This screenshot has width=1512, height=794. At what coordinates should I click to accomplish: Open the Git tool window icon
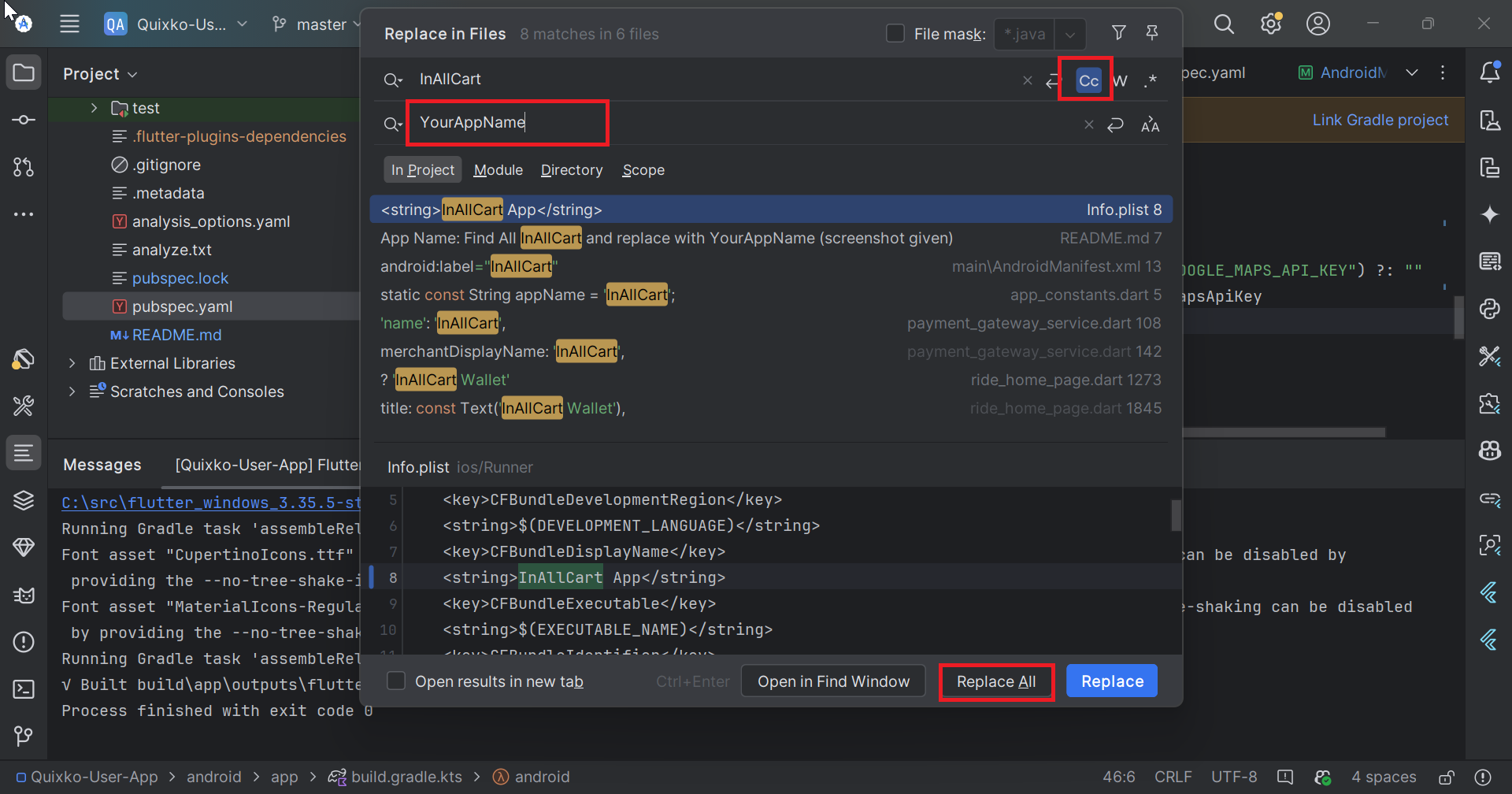tap(24, 736)
